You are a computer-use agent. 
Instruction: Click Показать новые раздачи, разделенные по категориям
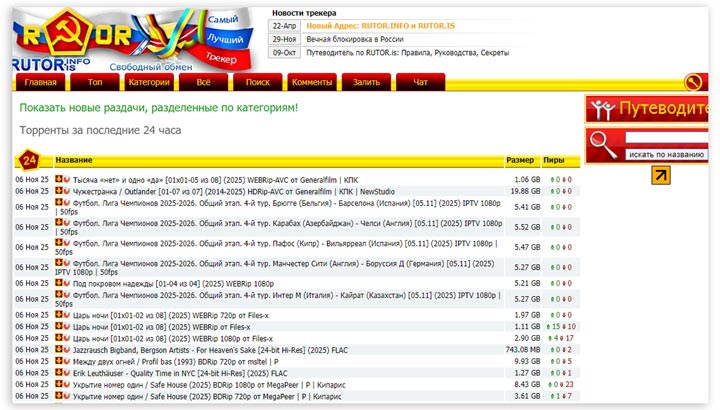coord(158,107)
